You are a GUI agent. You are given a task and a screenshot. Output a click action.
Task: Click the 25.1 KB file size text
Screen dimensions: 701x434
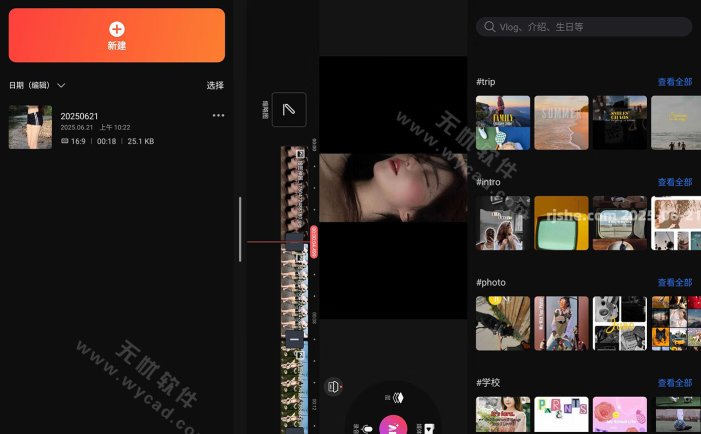pyautogui.click(x=140, y=141)
